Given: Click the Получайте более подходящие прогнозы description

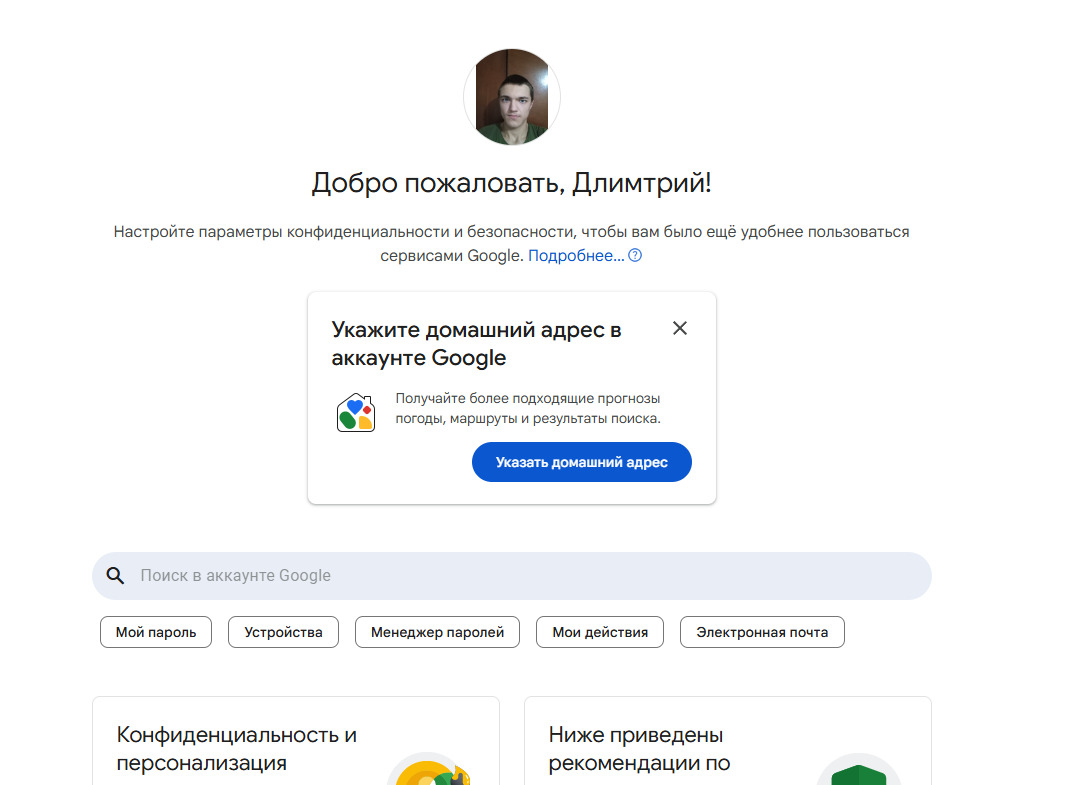Looking at the screenshot, I should click(x=529, y=408).
